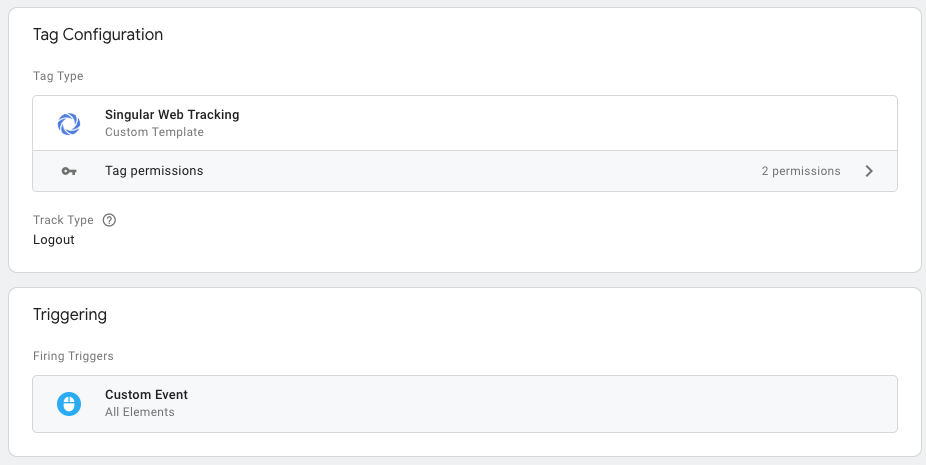Open the Tag permissions row label

coord(154,171)
